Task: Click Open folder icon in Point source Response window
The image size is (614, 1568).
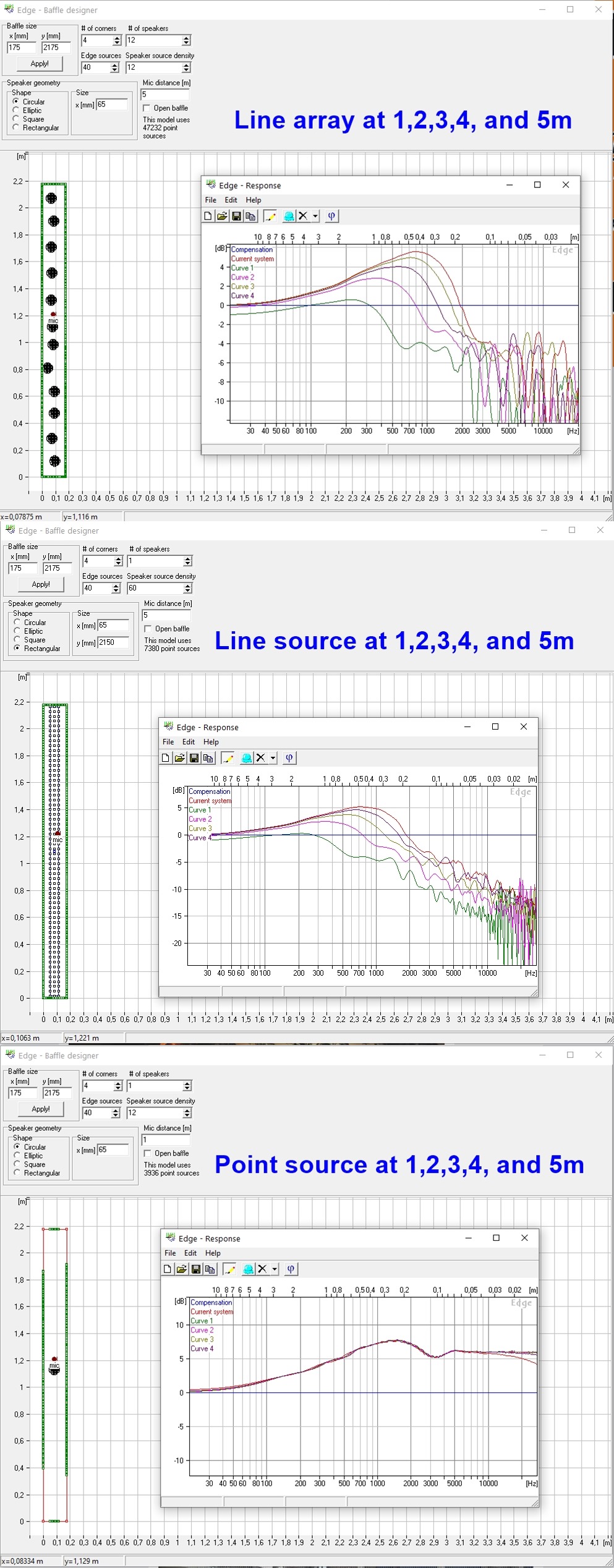Action: pyautogui.click(x=182, y=1269)
